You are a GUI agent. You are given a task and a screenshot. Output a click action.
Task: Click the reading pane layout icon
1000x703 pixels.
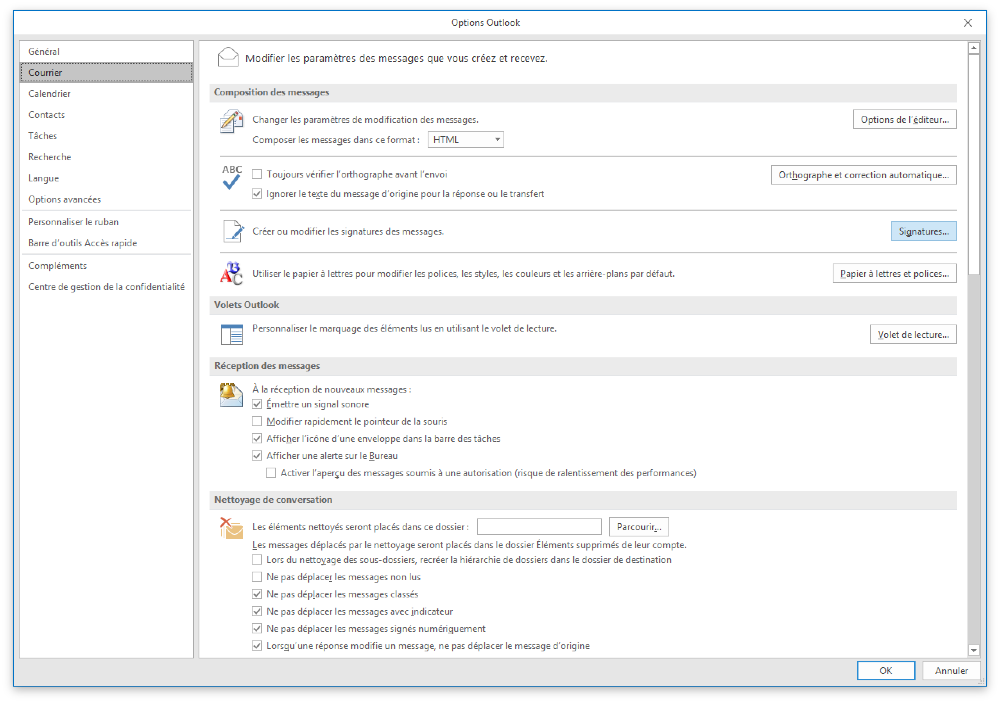232,334
